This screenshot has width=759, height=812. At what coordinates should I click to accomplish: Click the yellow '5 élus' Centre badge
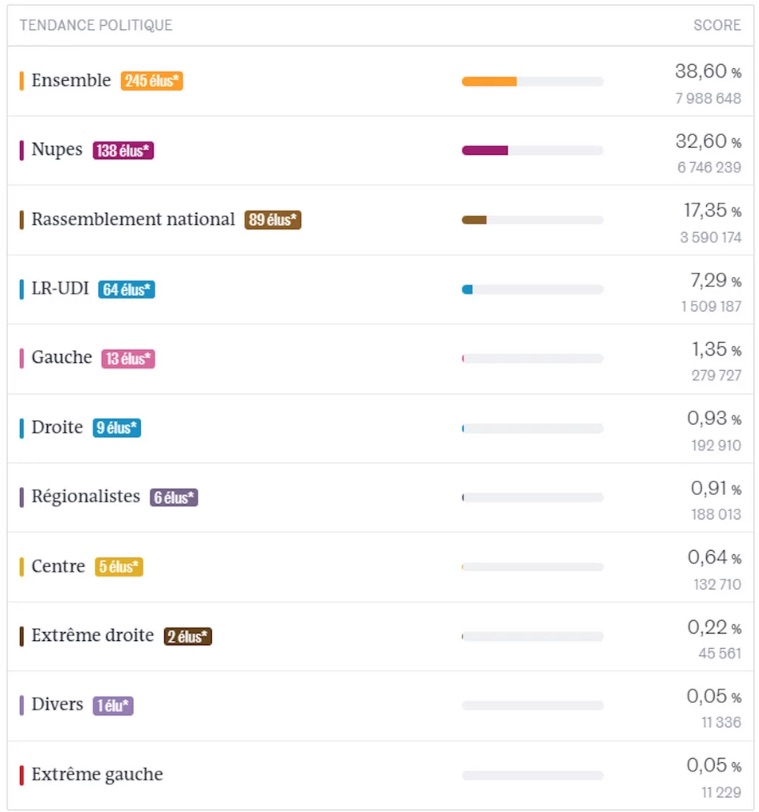(119, 567)
